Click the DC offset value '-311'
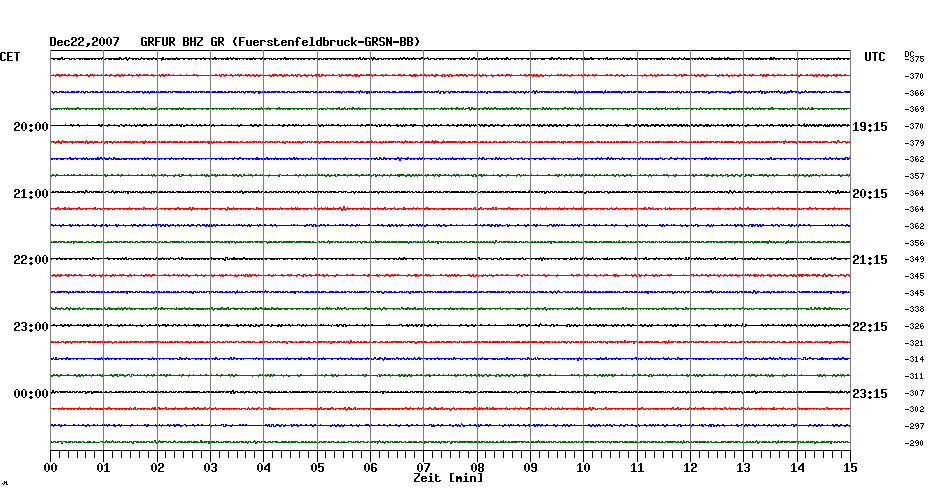Image resolution: width=930 pixels, height=494 pixels. pyautogui.click(x=915, y=377)
